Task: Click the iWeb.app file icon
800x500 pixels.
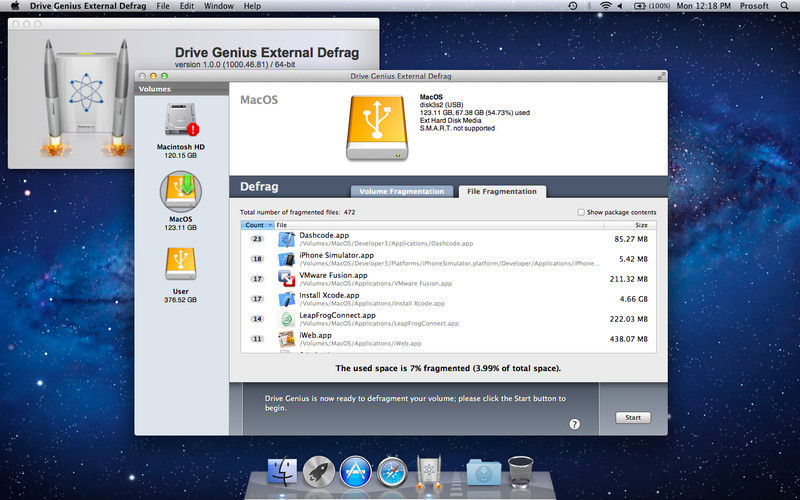Action: click(287, 339)
